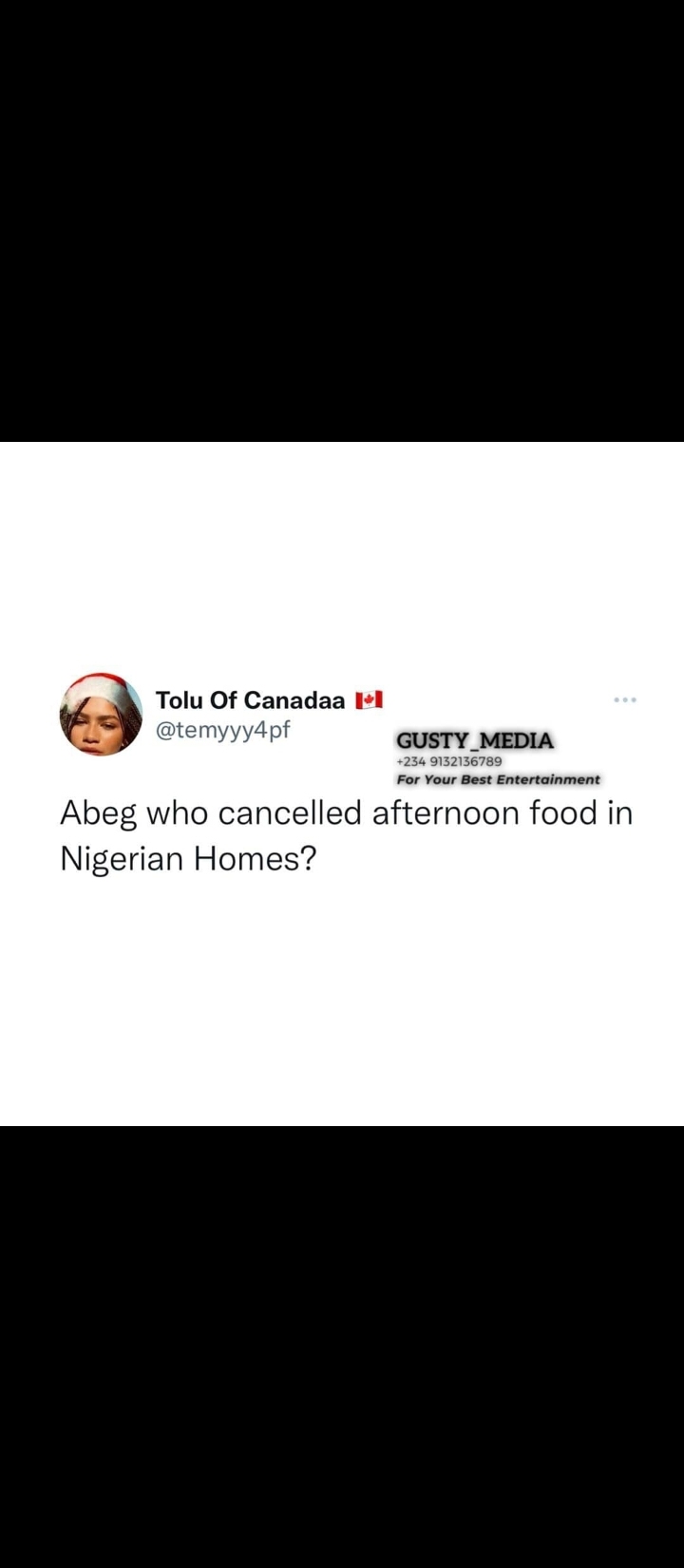Click the word in ending first tweet line
The width and height of the screenshot is (684, 1568).
619,813
